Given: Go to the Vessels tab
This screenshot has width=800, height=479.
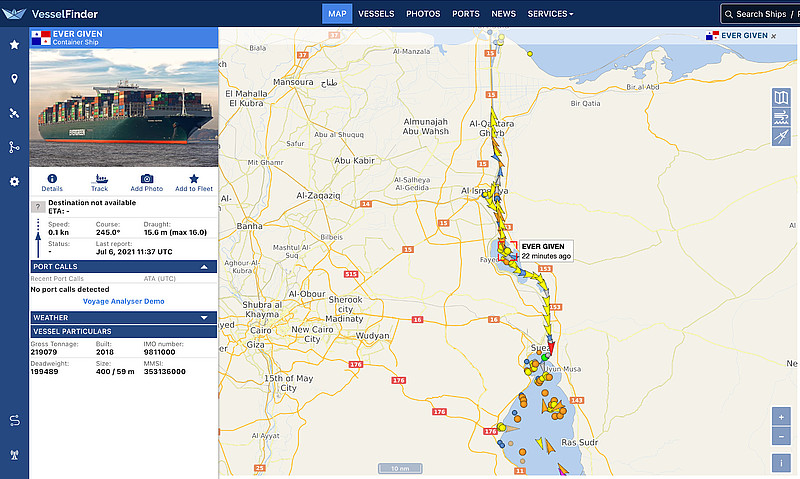Looking at the screenshot, I should tap(376, 14).
